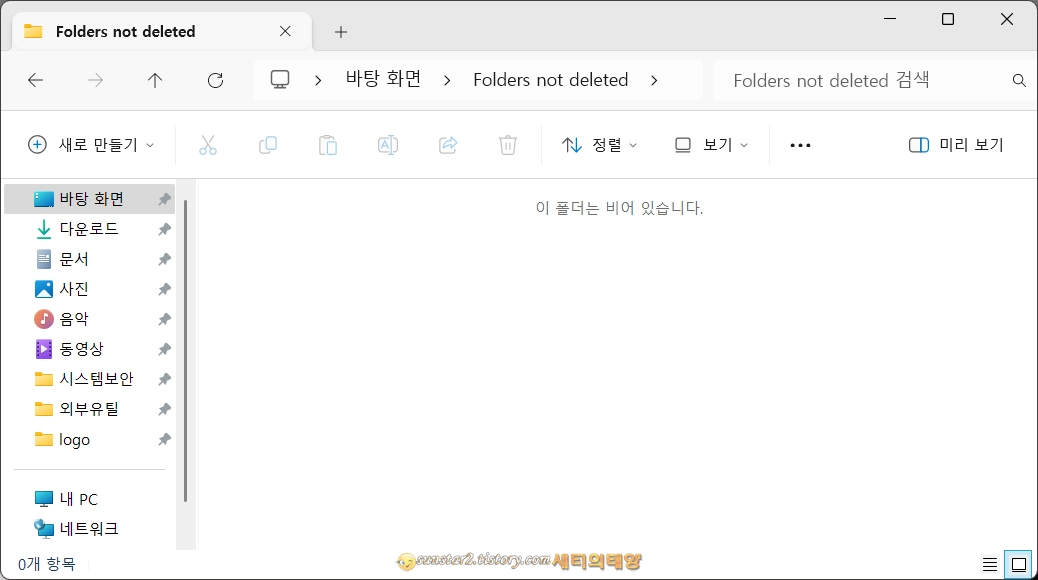Click the Share icon
The image size is (1038, 580).
[448, 145]
